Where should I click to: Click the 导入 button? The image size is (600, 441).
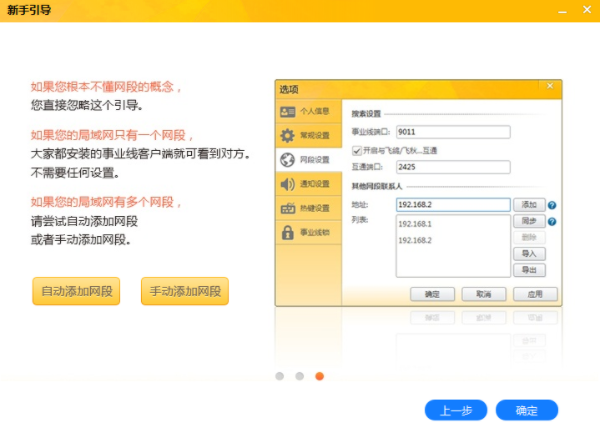click(529, 253)
